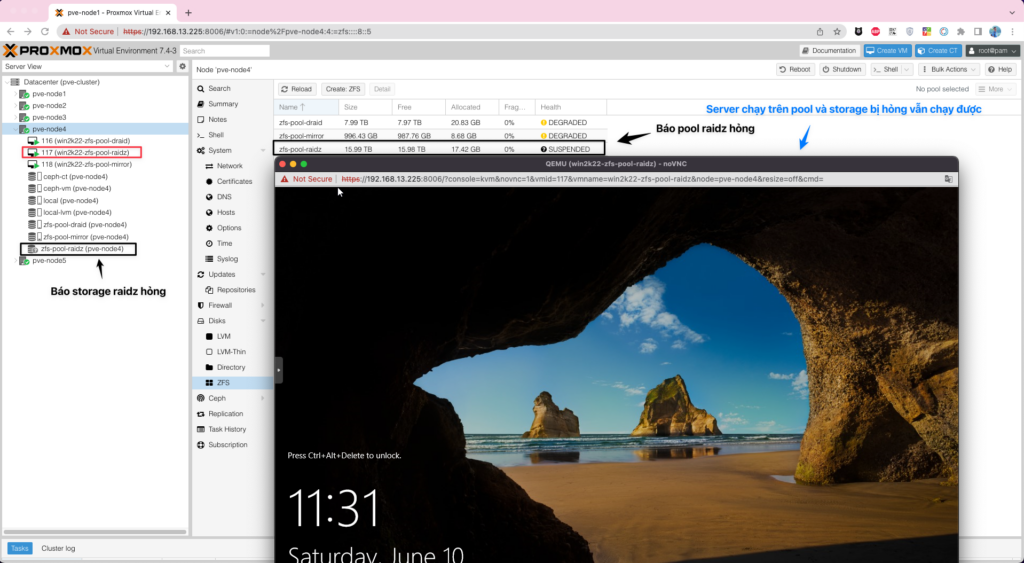Sort by the Name column header
The width and height of the screenshot is (1024, 563).
[x=306, y=107]
